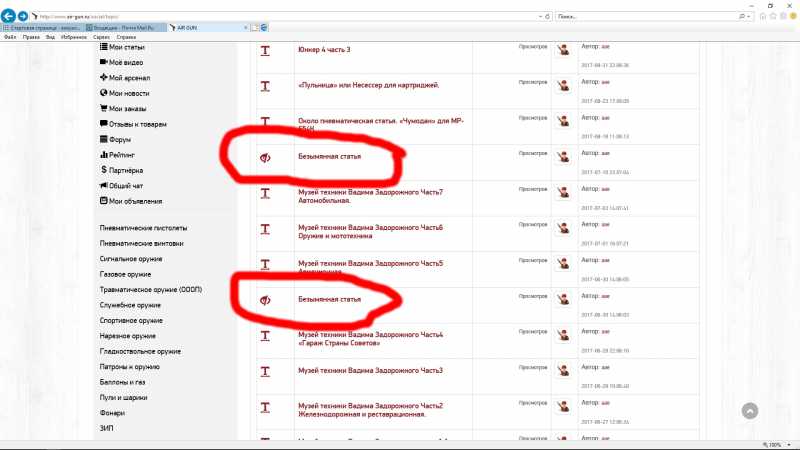Image resolution: width=800 pixels, height=450 pixels.
Task: Open Травматическое оружие (ОООП) category
Action: pos(151,289)
